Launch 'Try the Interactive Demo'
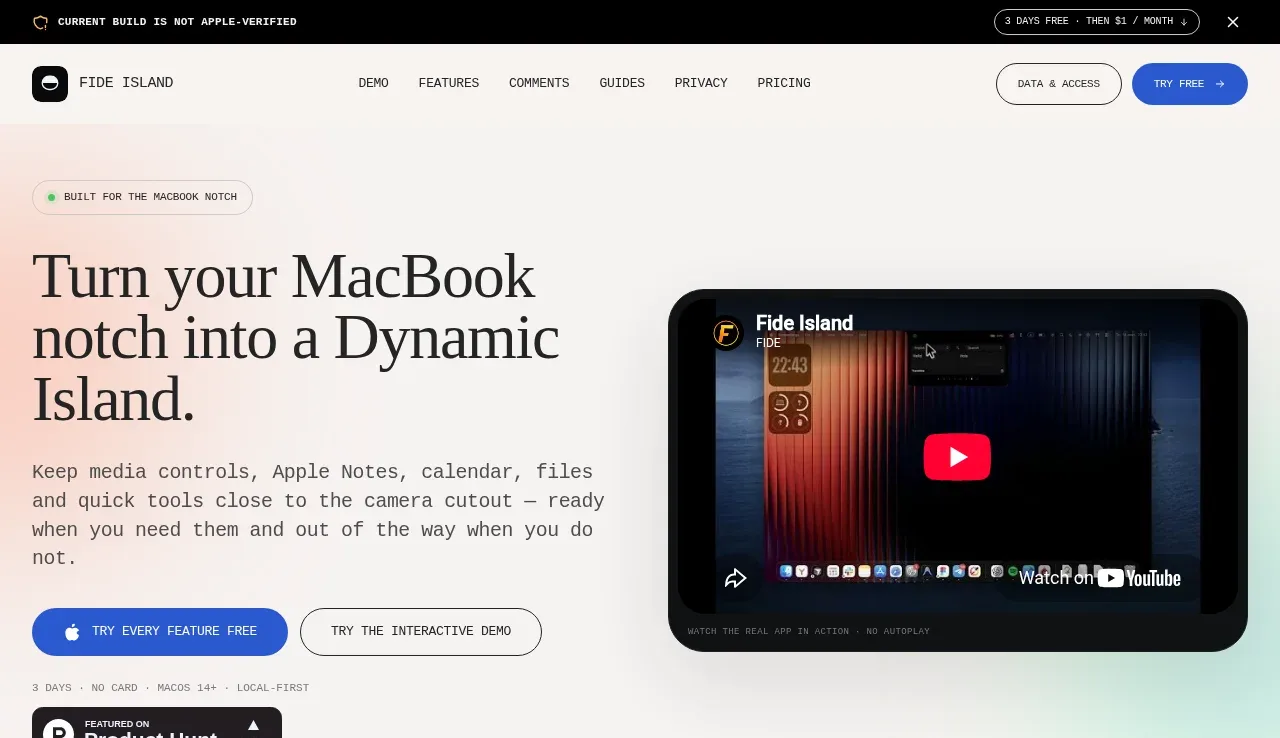The image size is (1280, 738). point(421,632)
